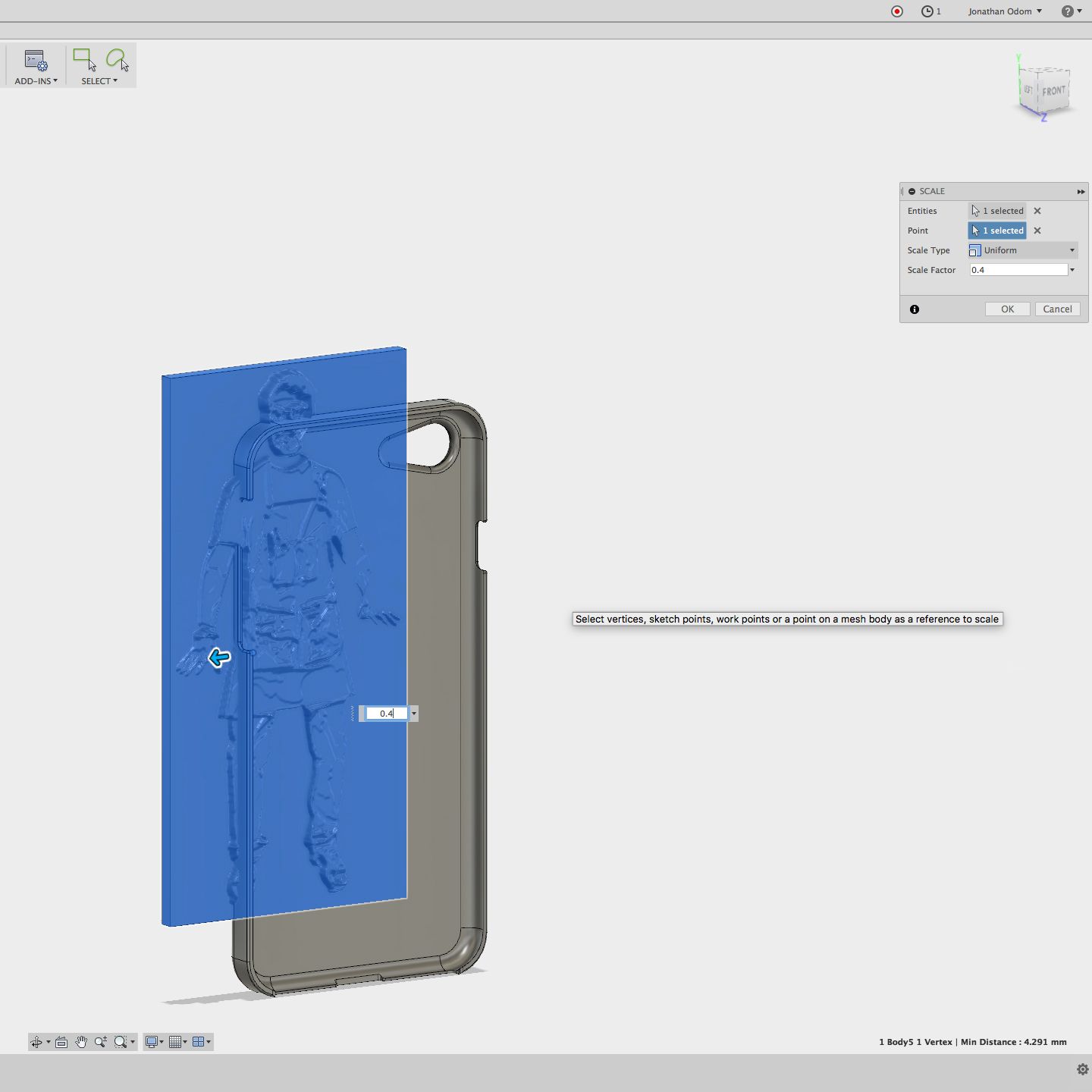The image size is (1092, 1092).
Task: Activate the Pan tool
Action: pyautogui.click(x=81, y=1041)
